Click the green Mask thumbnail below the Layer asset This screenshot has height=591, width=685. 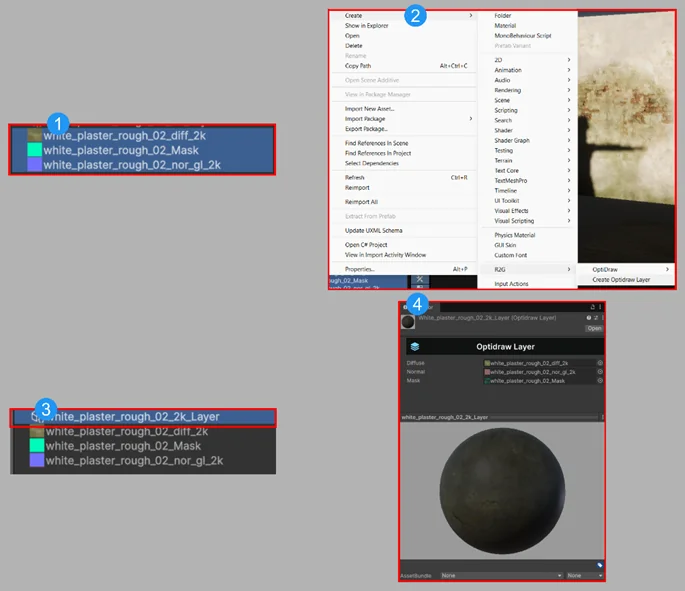(37, 446)
